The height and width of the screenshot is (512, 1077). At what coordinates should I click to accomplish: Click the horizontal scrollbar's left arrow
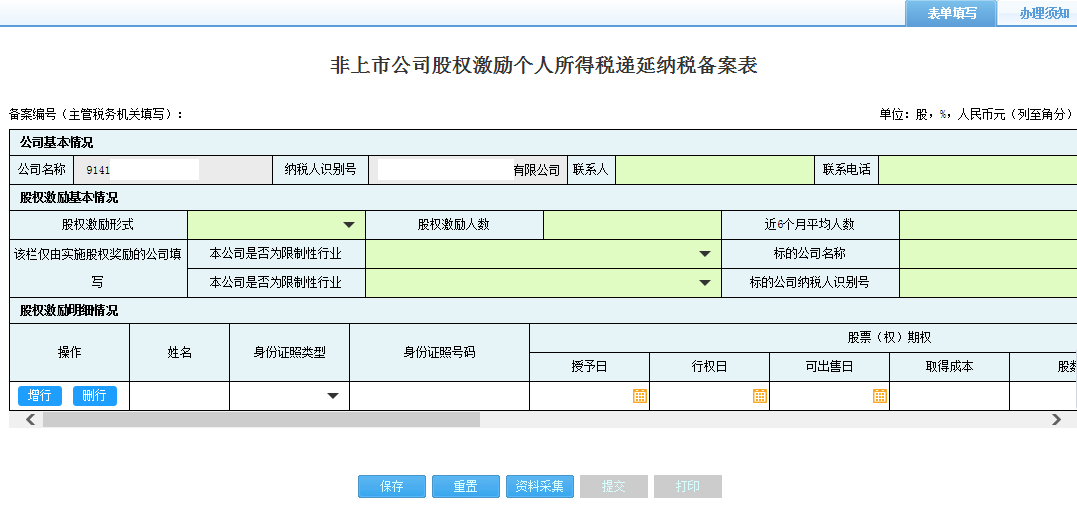pos(30,420)
